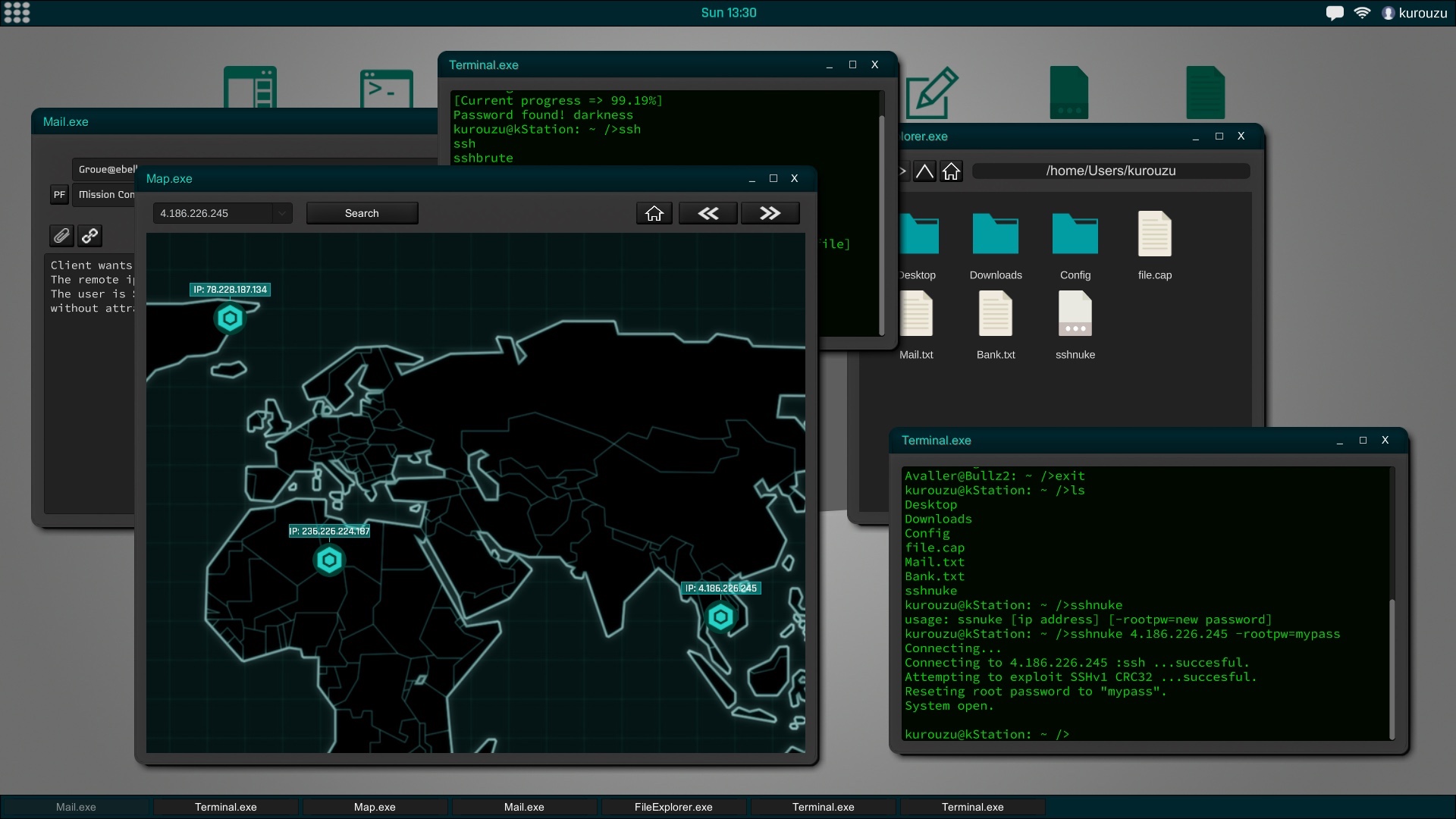The width and height of the screenshot is (1456, 819).
Task: Click the PF toggle in Mail.exe
Action: coord(59,194)
